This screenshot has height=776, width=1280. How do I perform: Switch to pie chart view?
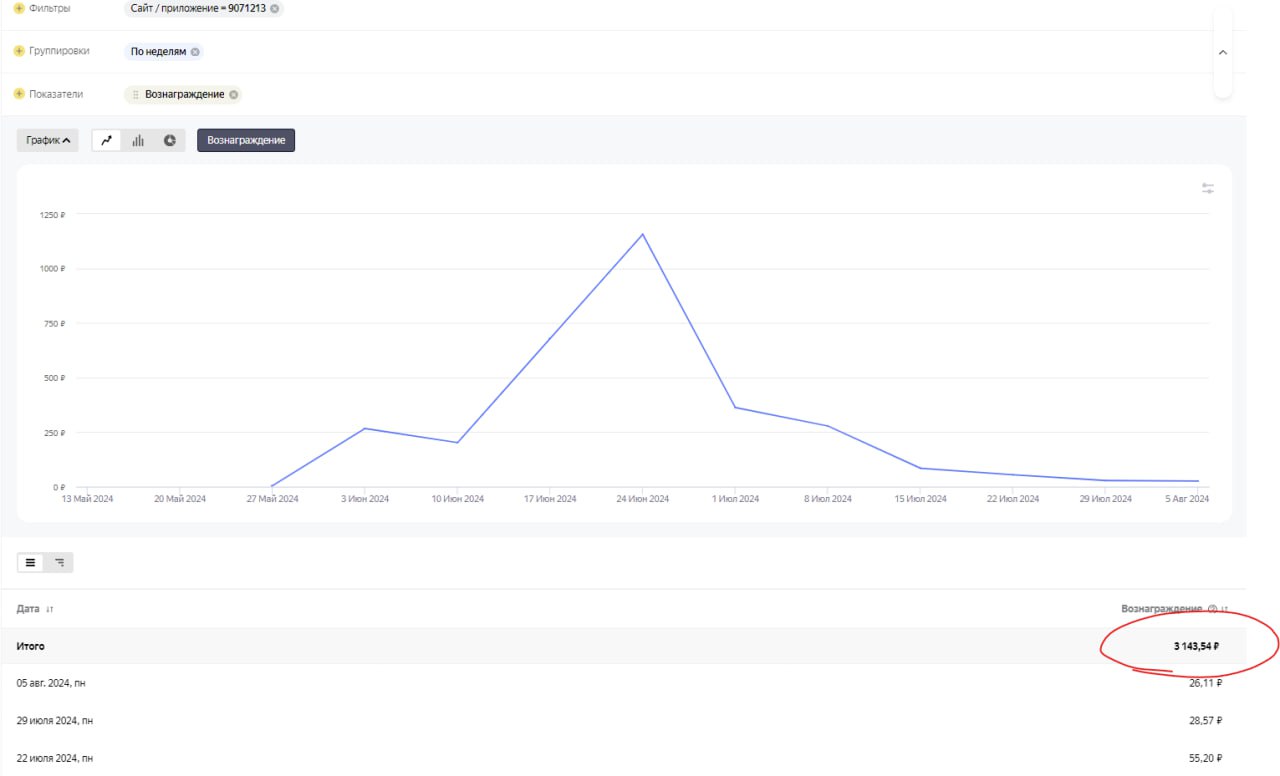(x=170, y=141)
